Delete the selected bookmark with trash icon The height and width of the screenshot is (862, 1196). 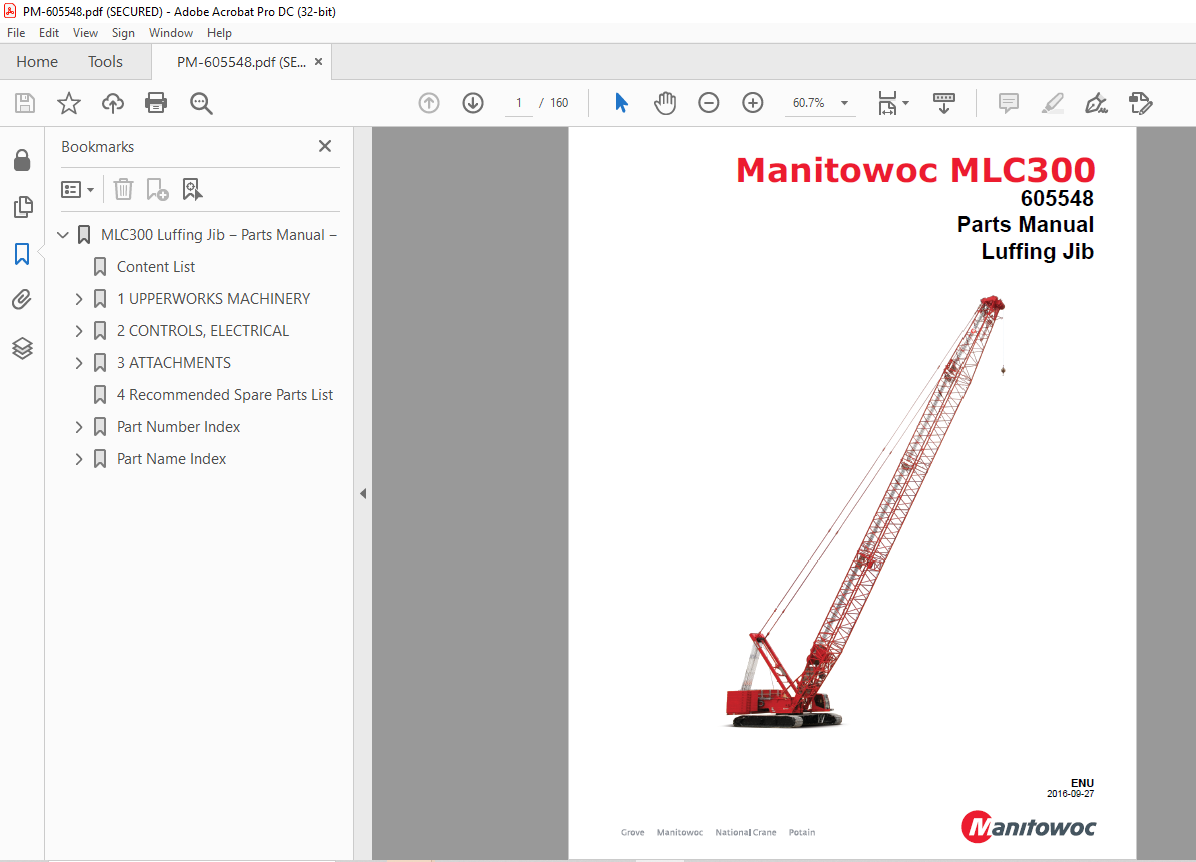point(124,189)
